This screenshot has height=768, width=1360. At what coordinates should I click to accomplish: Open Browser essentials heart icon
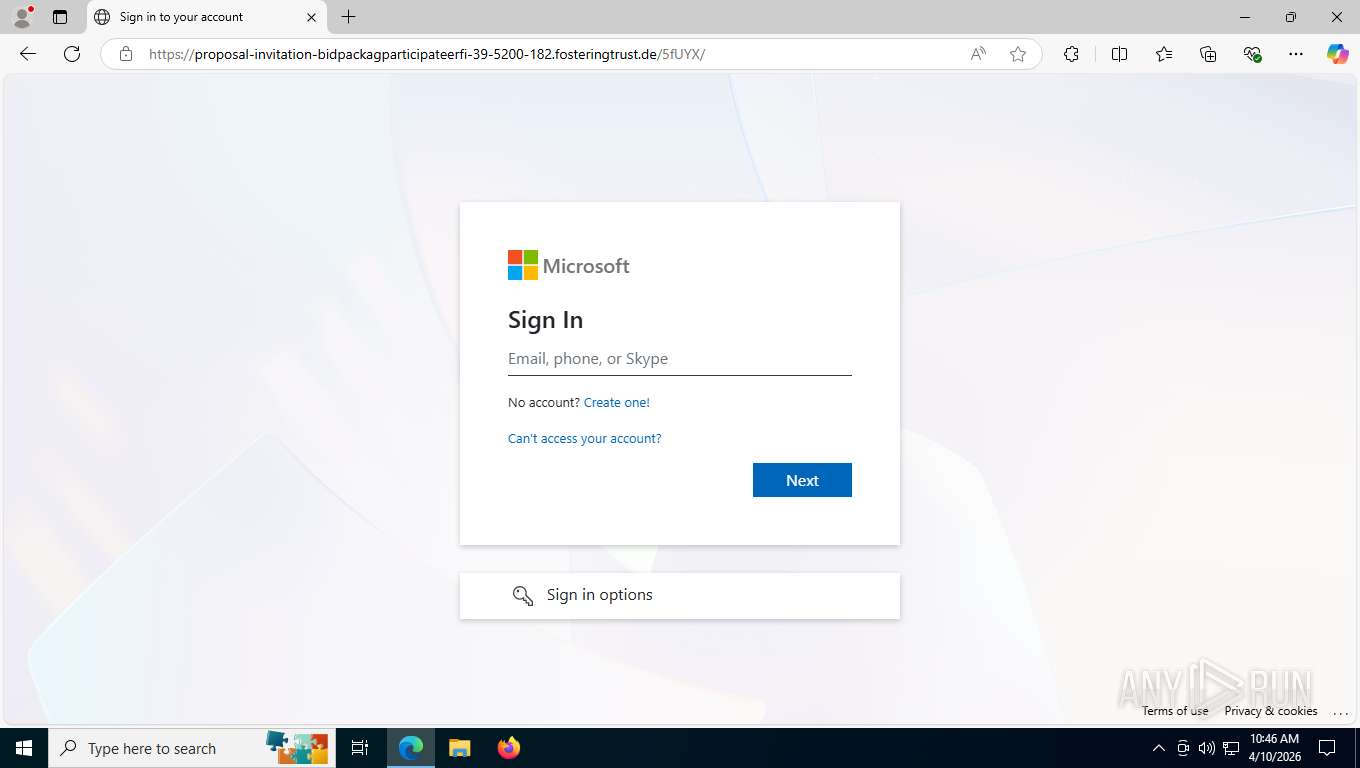[x=1252, y=54]
